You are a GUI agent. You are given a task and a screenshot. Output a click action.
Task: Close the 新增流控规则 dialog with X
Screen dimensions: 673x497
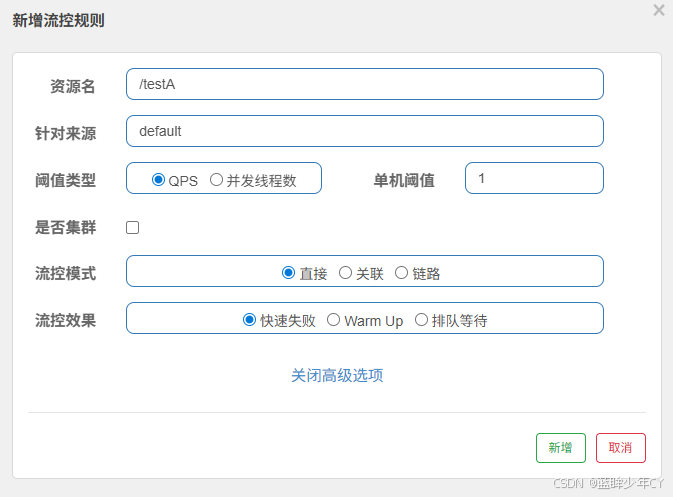coord(659,10)
